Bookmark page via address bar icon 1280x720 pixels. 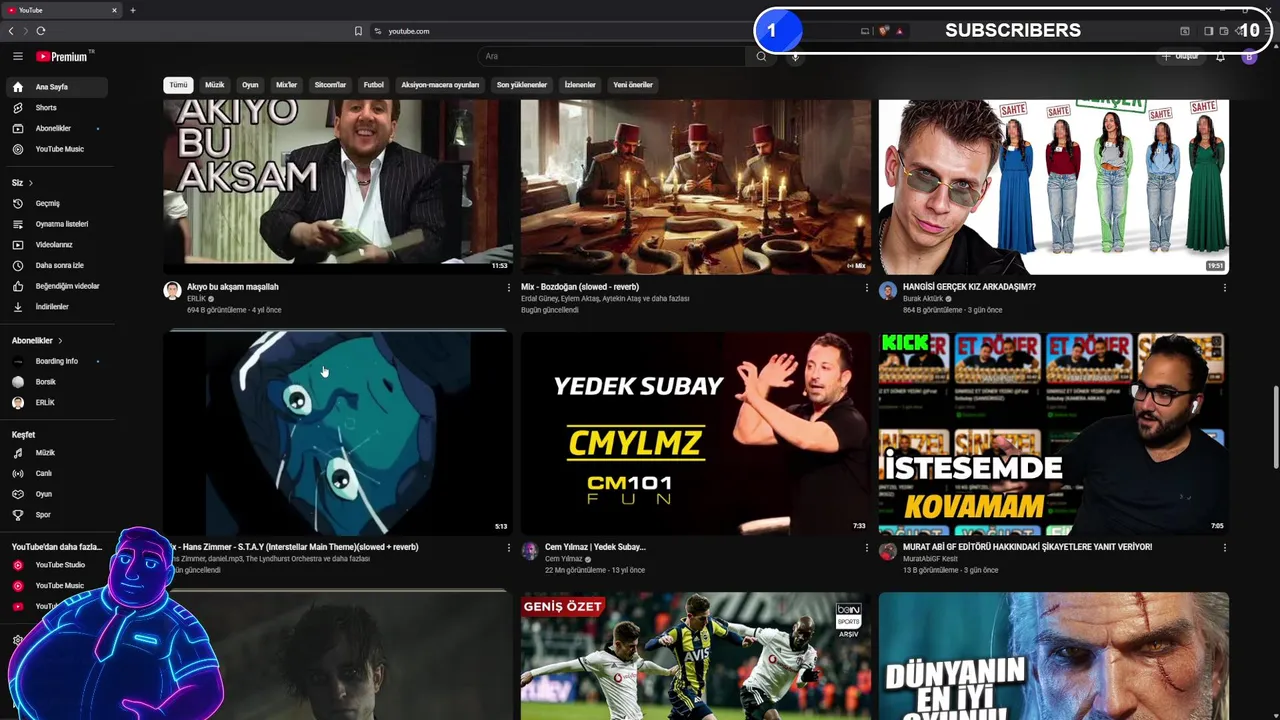pyautogui.click(x=358, y=31)
